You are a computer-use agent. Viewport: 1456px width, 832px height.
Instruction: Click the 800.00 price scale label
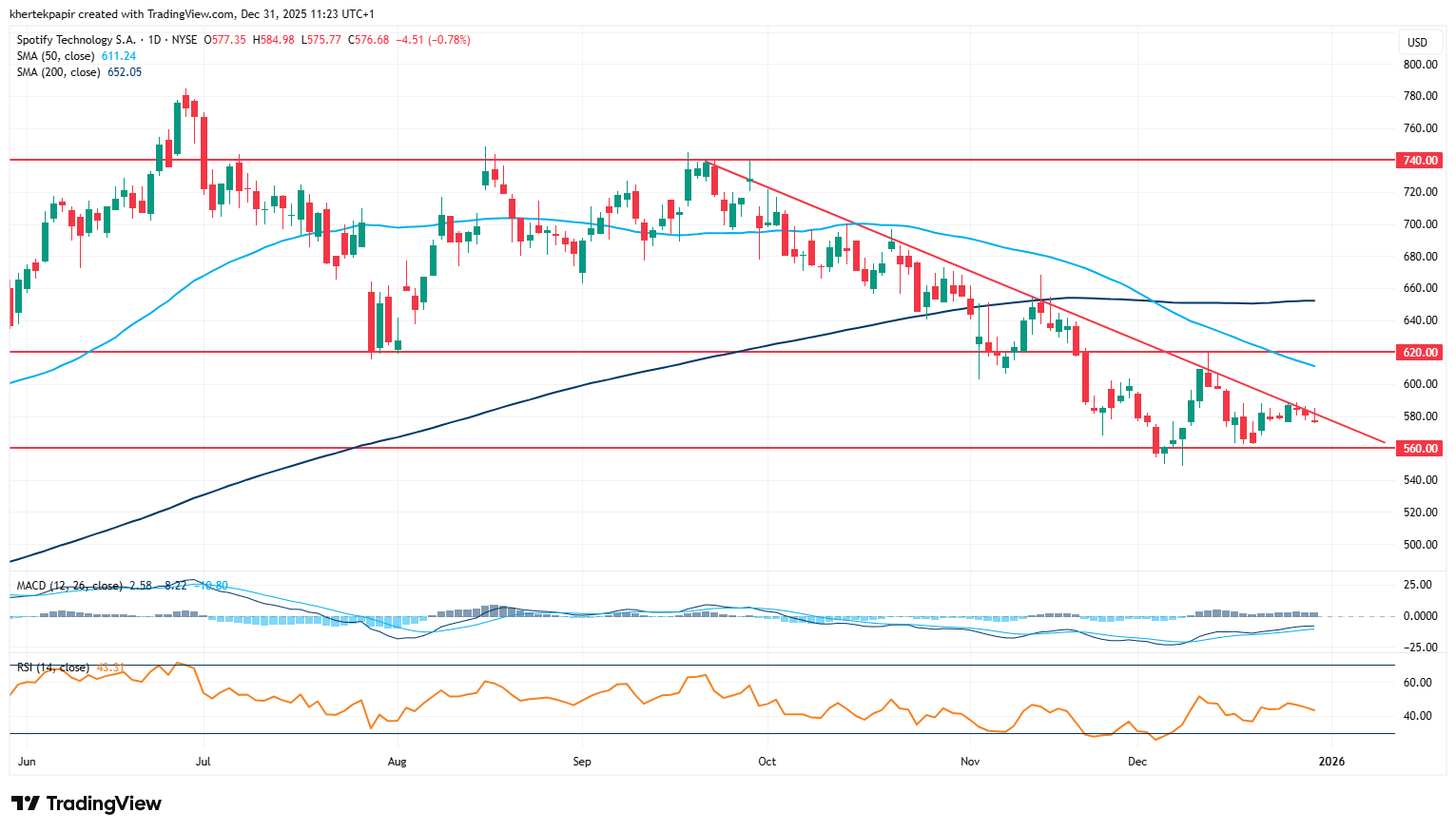1420,65
